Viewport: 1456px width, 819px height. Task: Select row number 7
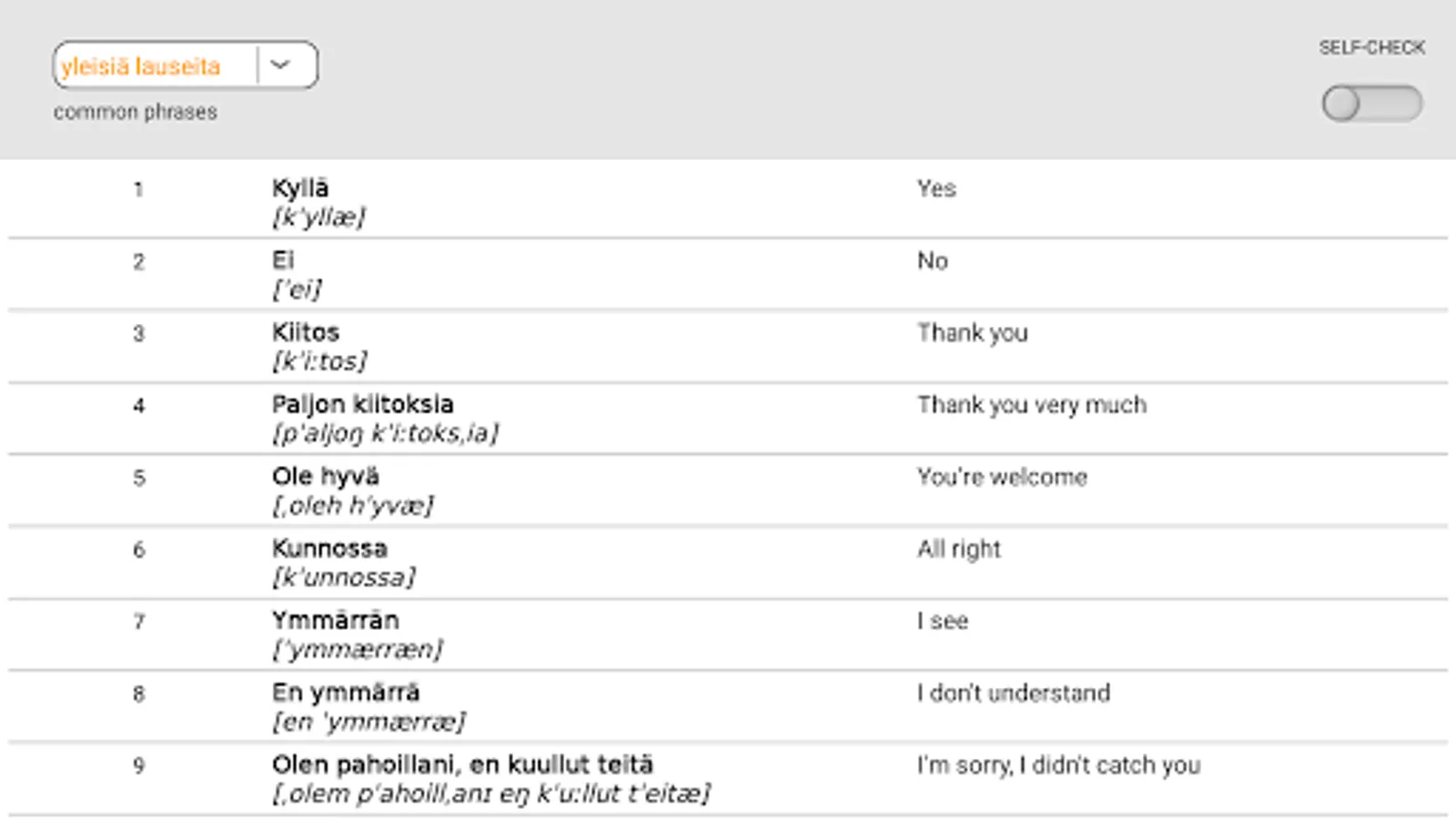[139, 622]
